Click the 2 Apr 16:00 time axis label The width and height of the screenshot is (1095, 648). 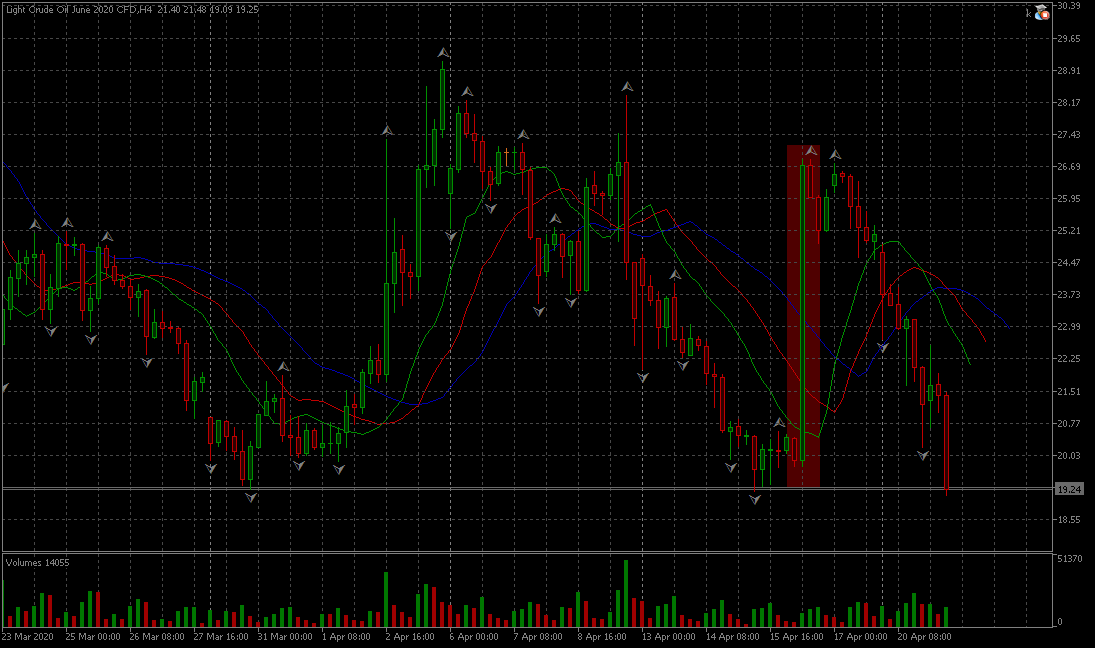click(409, 636)
